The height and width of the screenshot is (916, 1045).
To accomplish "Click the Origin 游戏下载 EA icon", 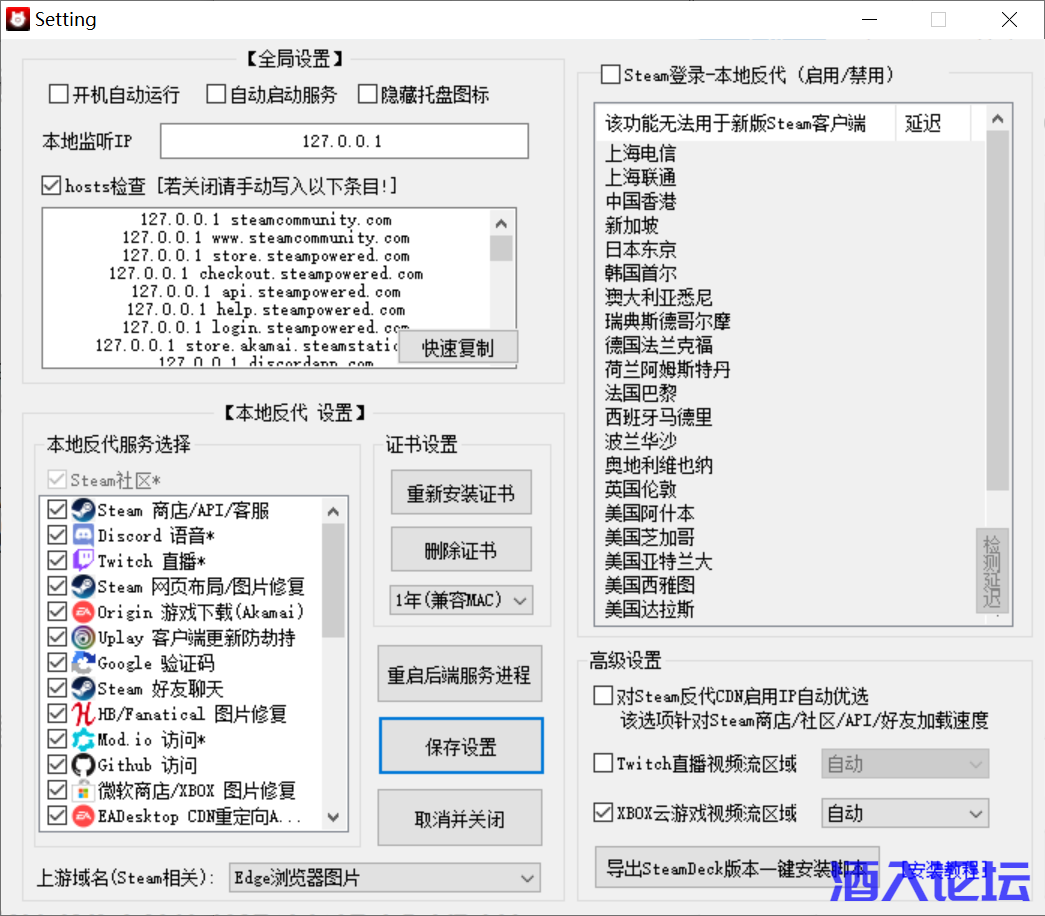I will pyautogui.click(x=83, y=611).
